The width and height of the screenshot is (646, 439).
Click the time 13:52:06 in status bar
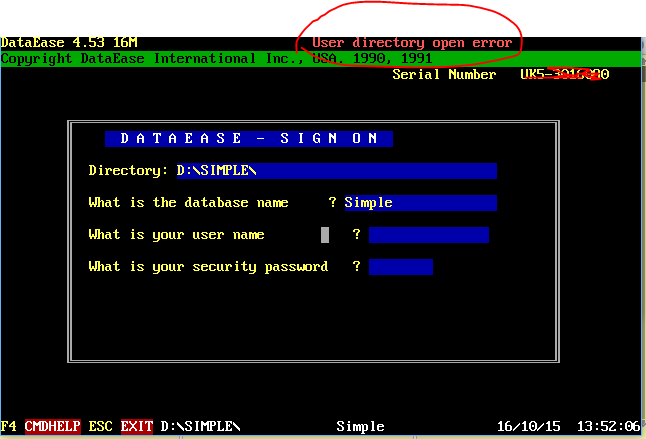point(609,426)
